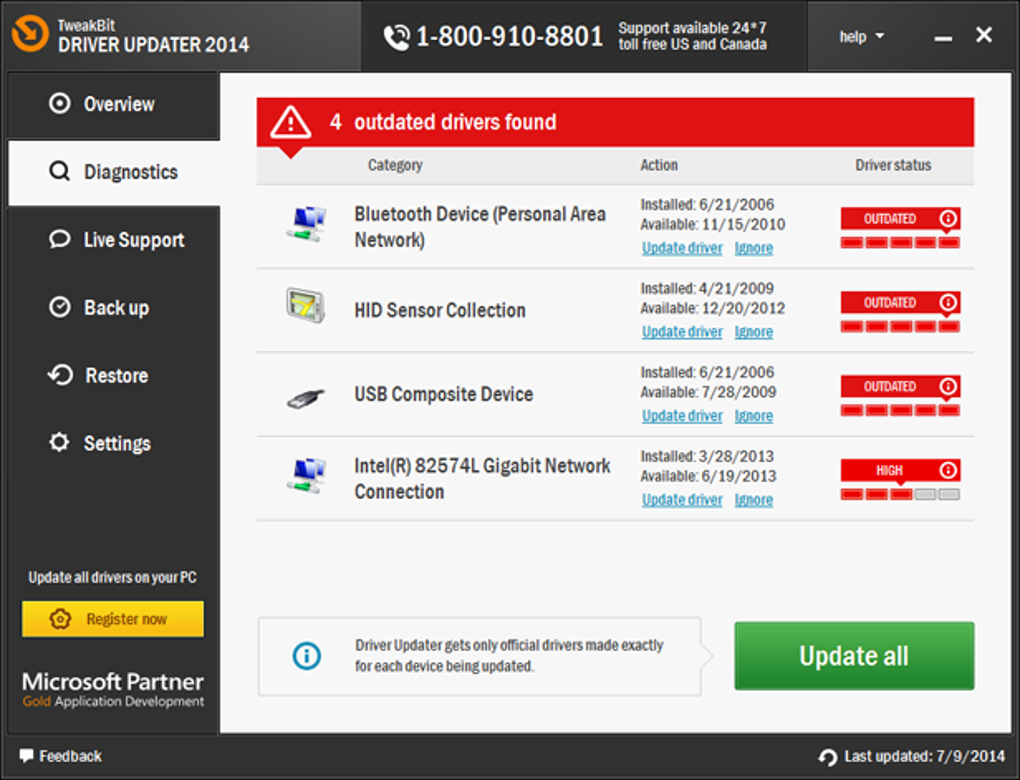Update driver for HID Sensor Collection

pos(682,332)
